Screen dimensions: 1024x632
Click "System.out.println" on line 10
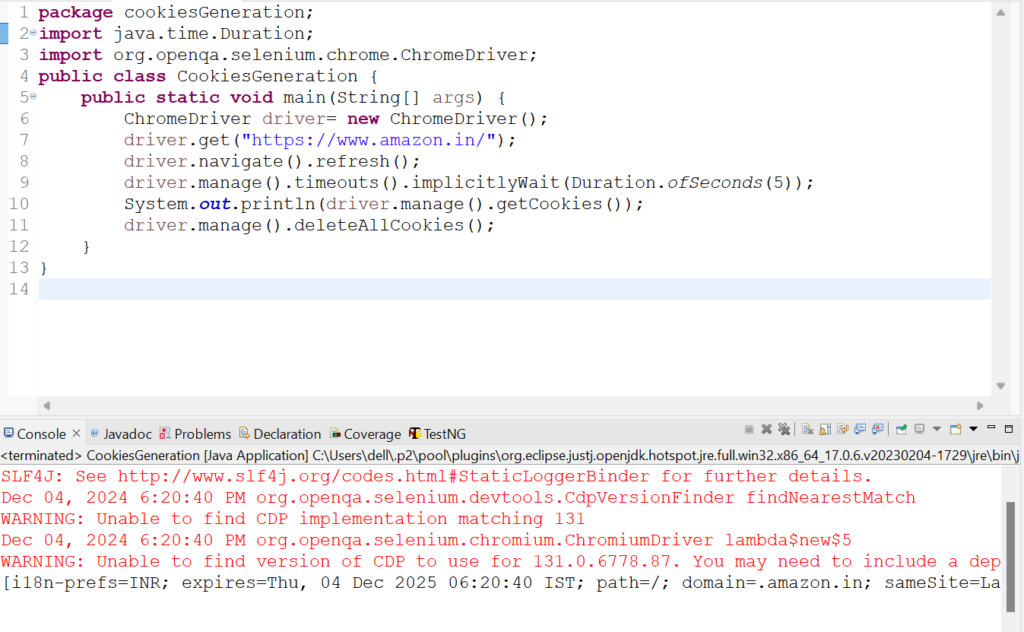(219, 204)
